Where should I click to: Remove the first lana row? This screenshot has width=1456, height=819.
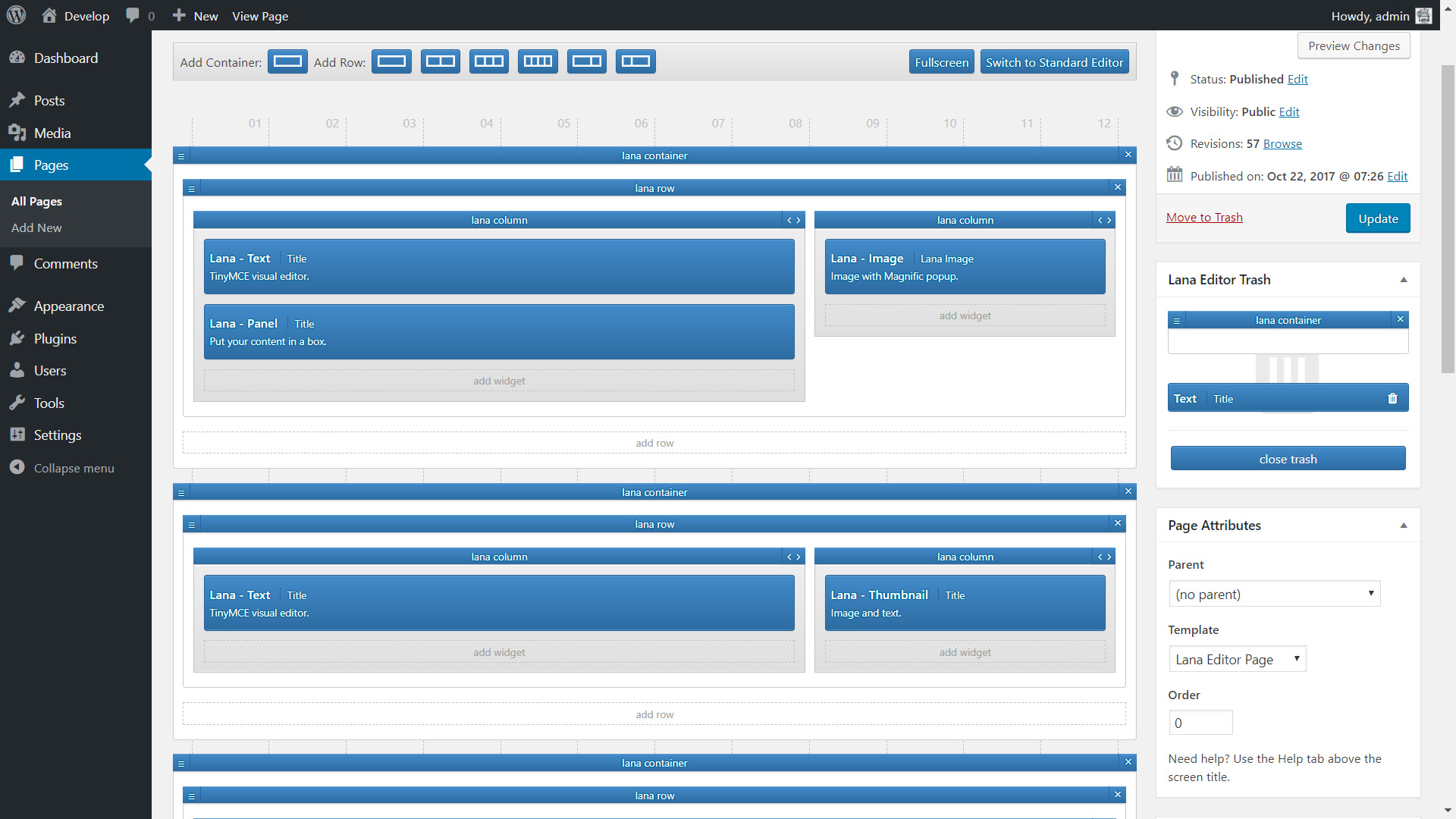tap(1117, 187)
